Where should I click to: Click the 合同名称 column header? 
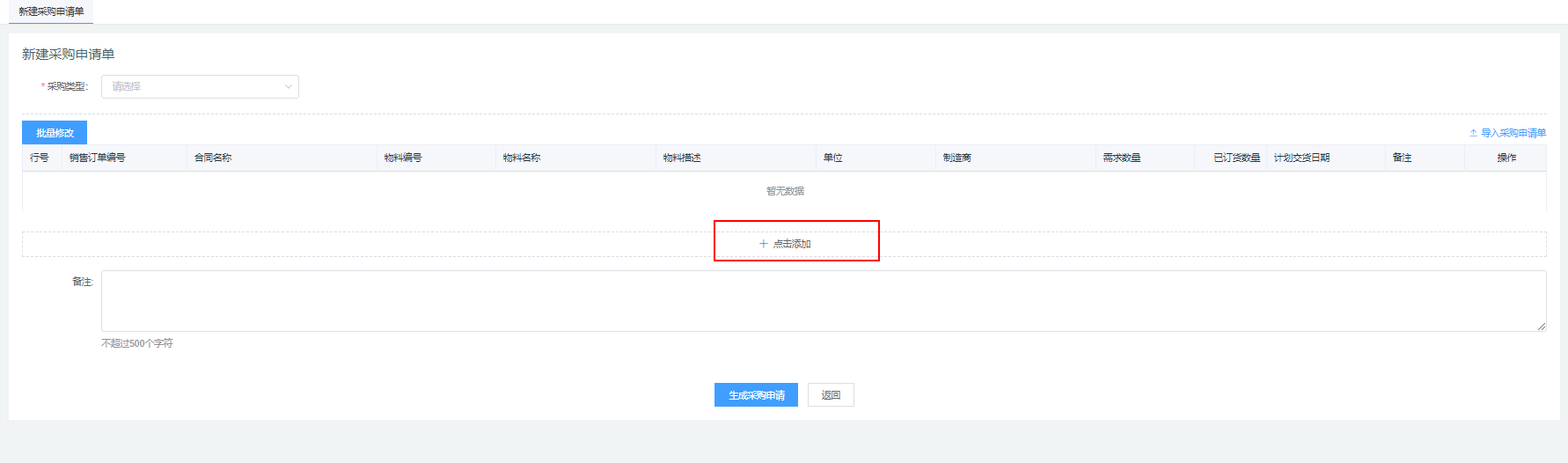213,158
